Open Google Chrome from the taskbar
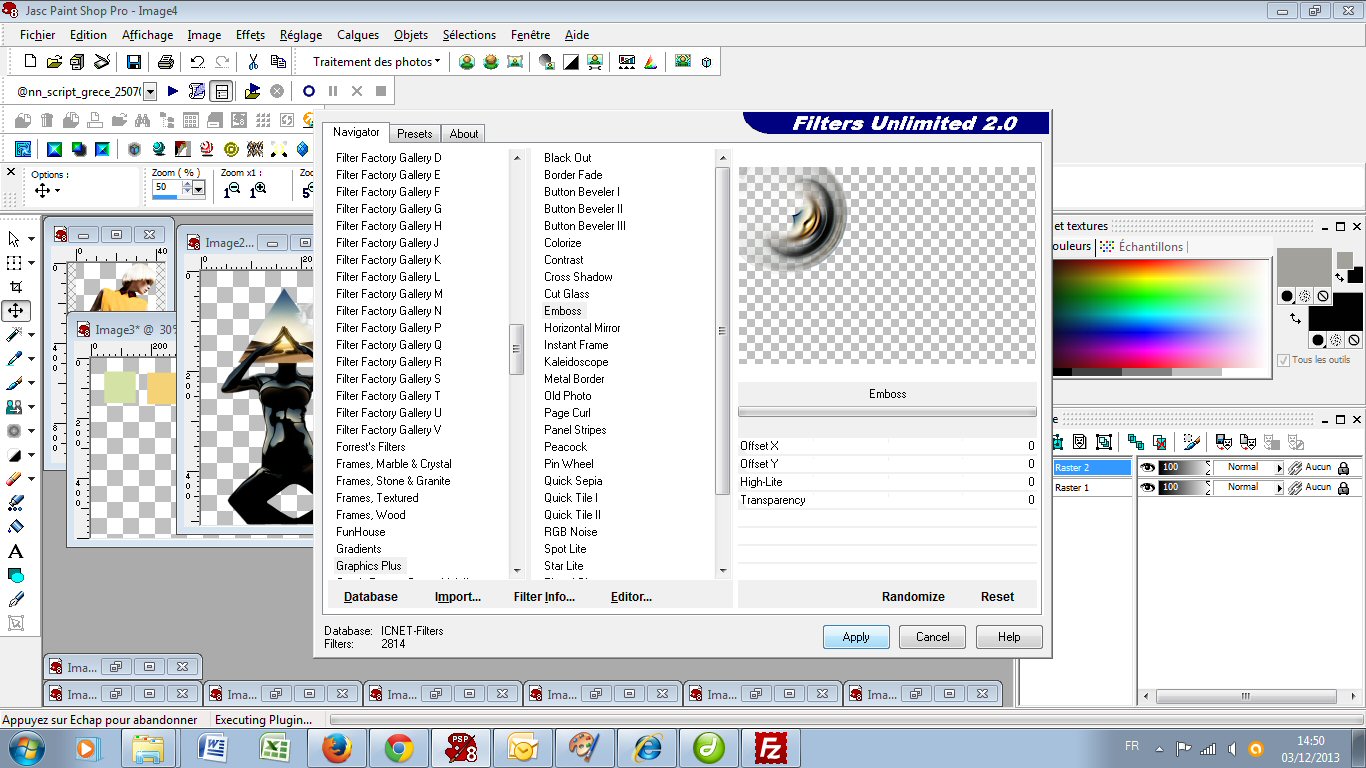 pyautogui.click(x=399, y=747)
